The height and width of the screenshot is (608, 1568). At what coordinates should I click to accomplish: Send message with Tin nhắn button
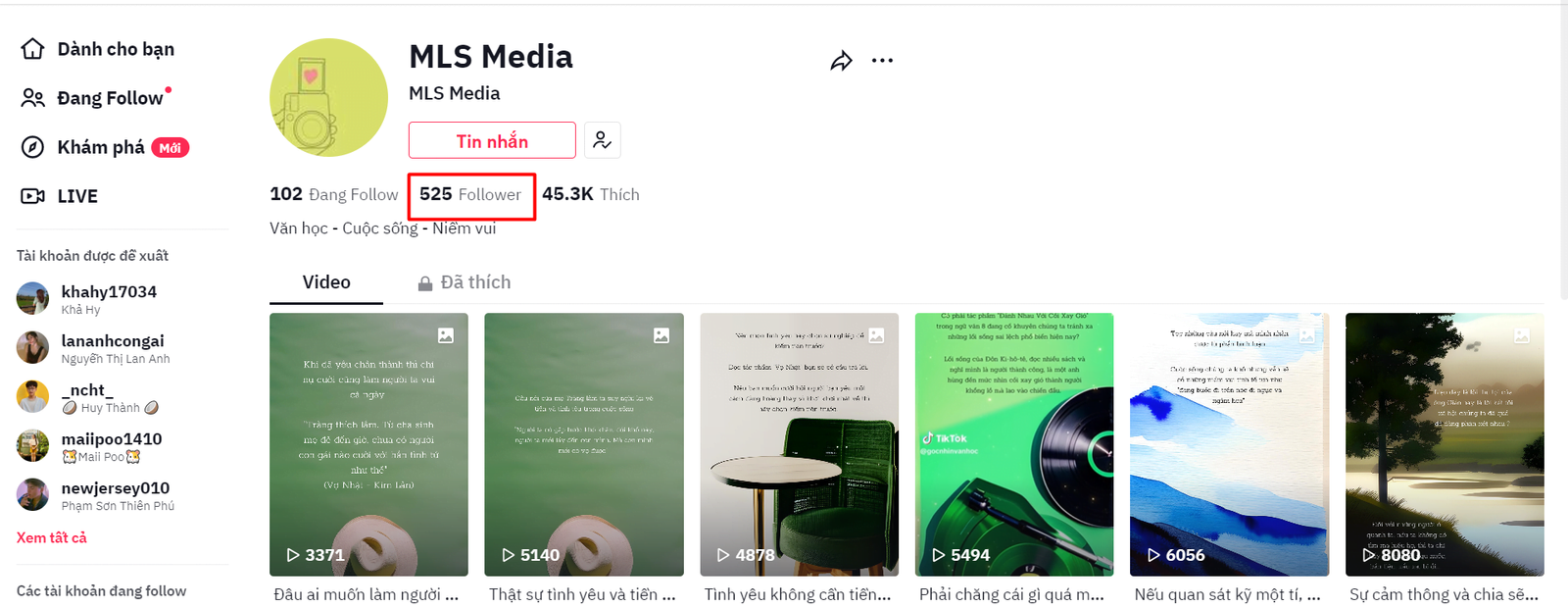tap(492, 140)
